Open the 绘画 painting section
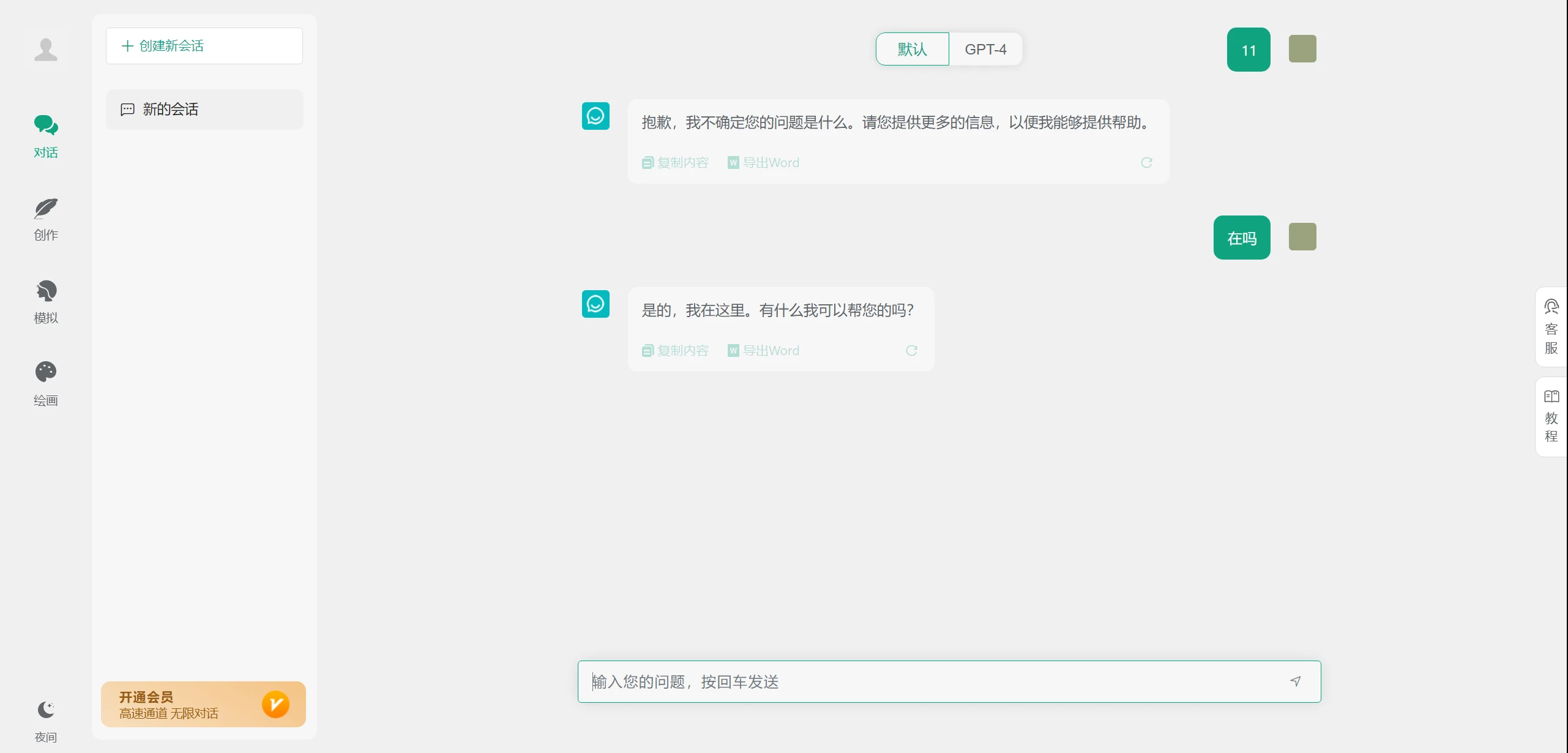1568x753 pixels. tap(46, 384)
